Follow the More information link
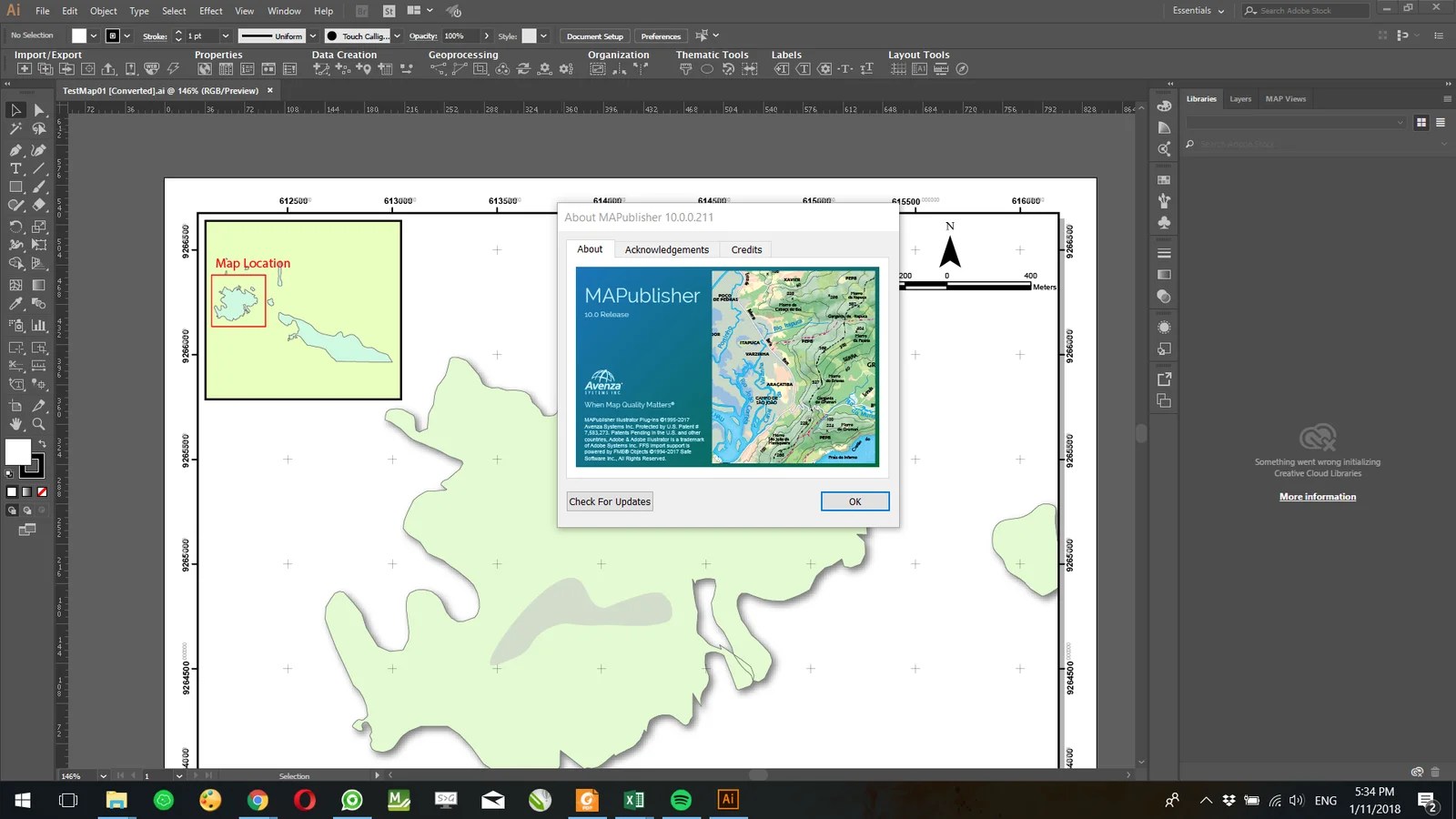 tap(1318, 497)
